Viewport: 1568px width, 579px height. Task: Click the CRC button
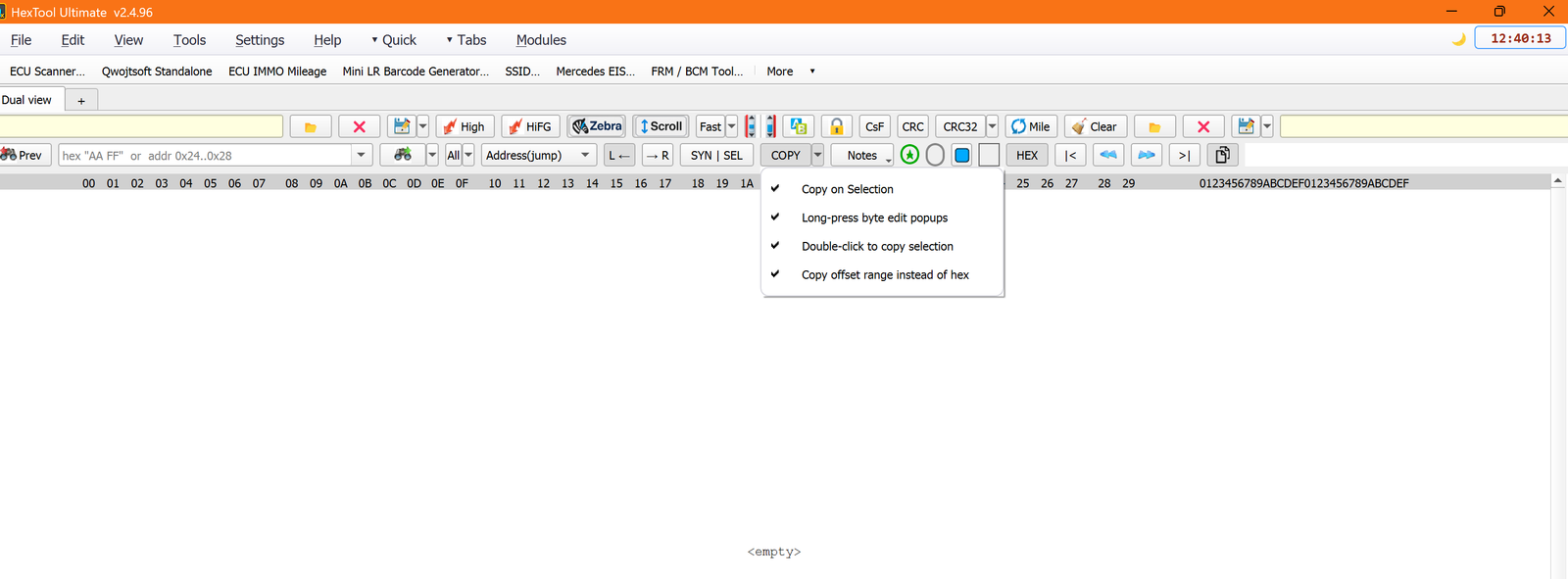pos(912,126)
